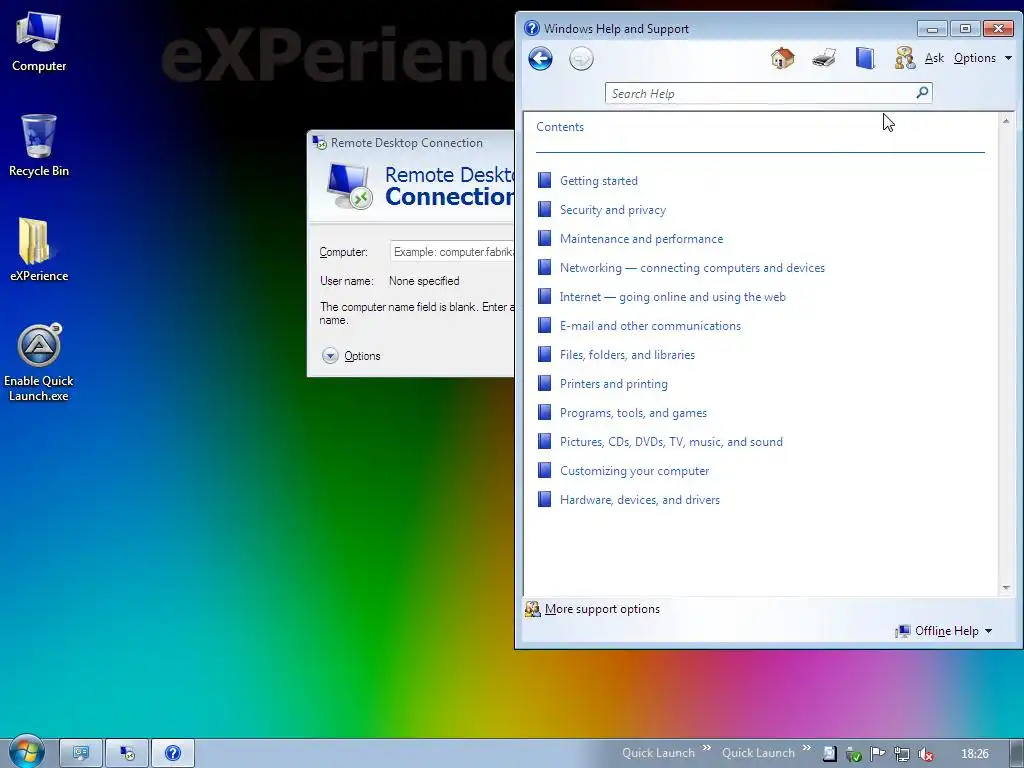Open Networking — connecting computers and devices
The width and height of the screenshot is (1024, 768).
[x=692, y=268]
